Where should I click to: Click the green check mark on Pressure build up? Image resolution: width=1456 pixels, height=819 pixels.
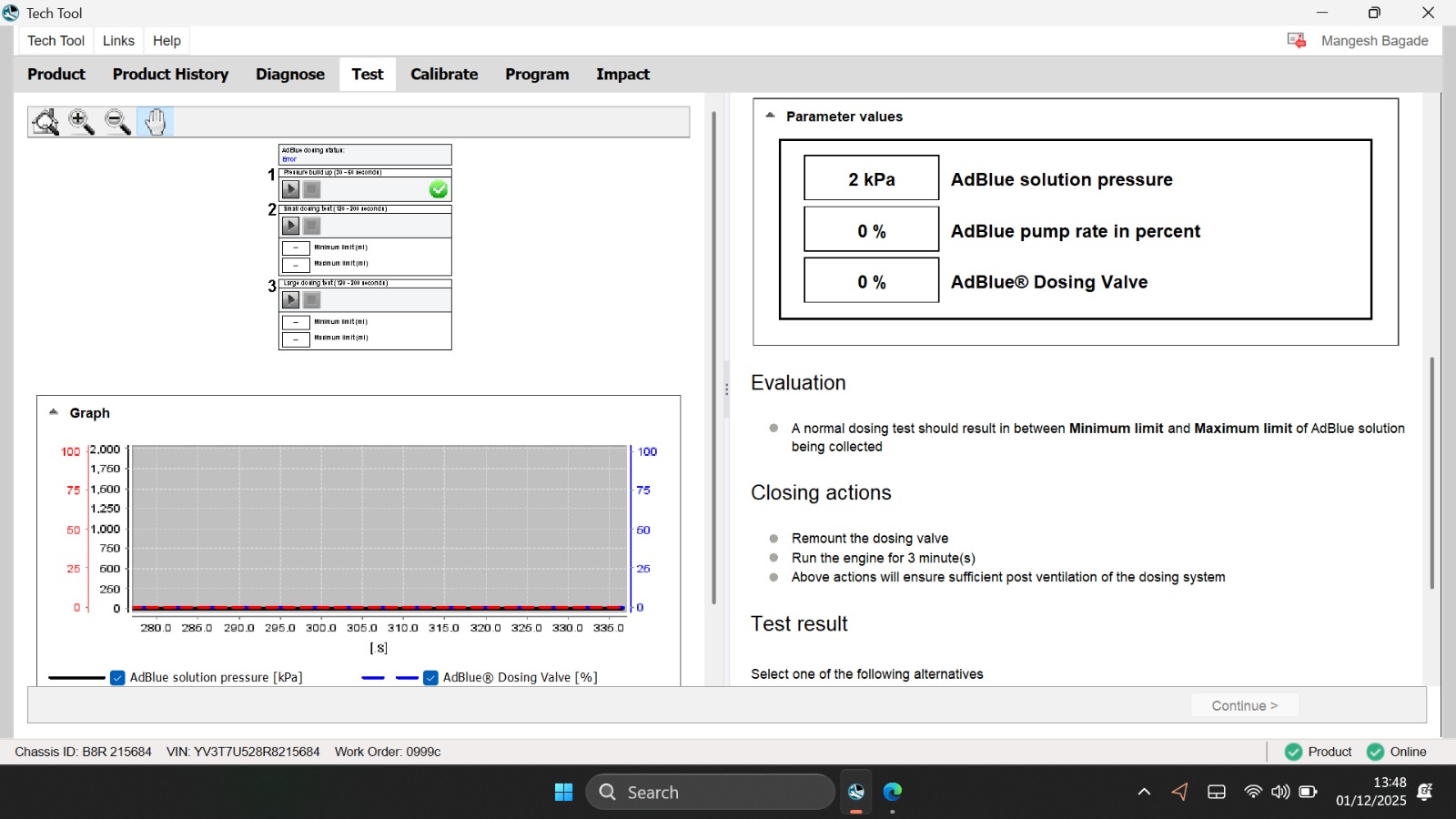pos(439,189)
